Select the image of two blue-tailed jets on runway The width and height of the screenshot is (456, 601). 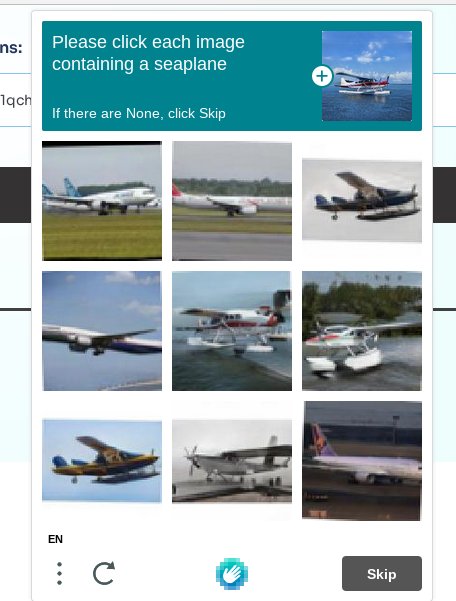102,201
